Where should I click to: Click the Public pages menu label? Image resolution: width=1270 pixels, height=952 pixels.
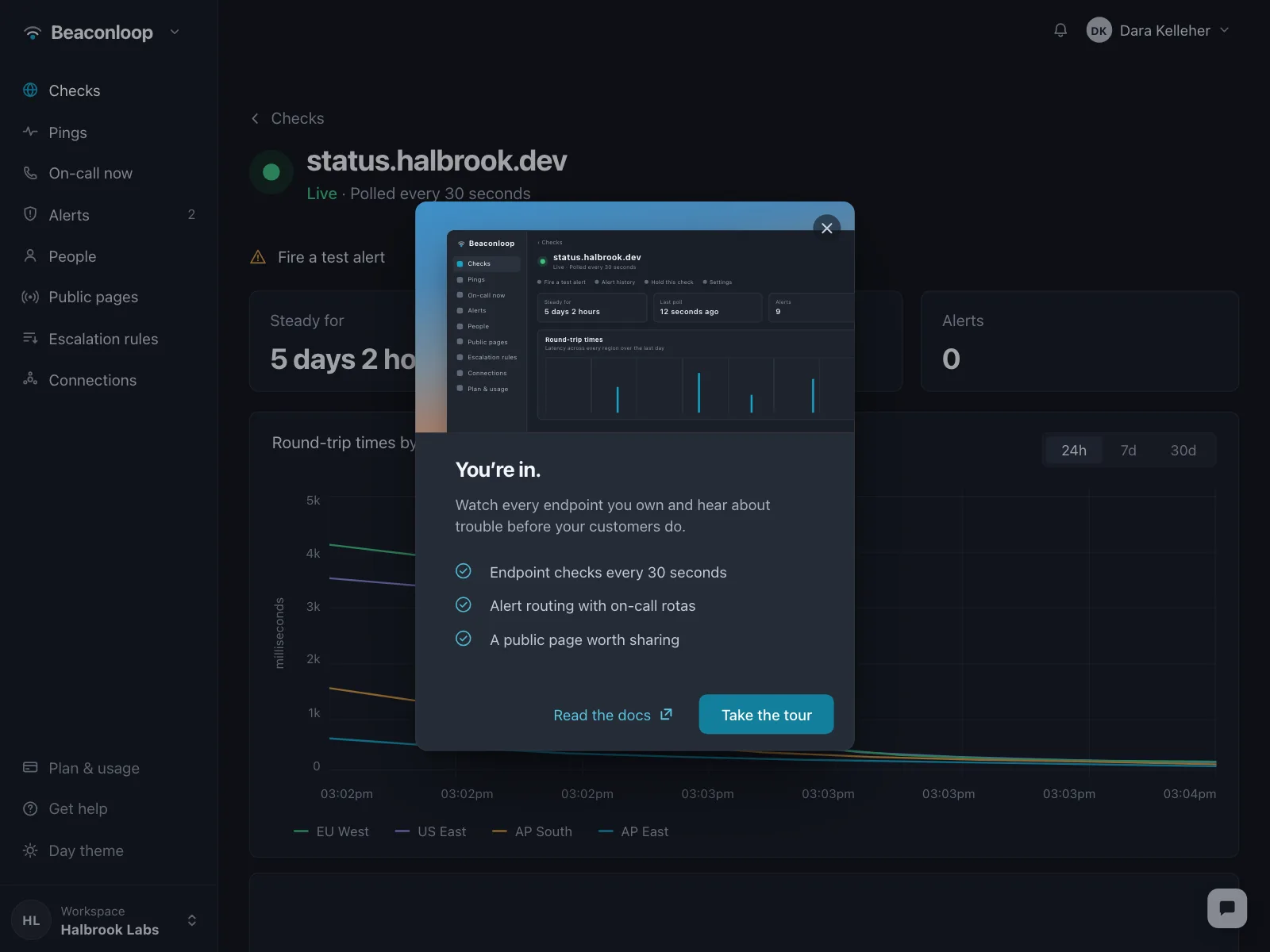pos(94,297)
